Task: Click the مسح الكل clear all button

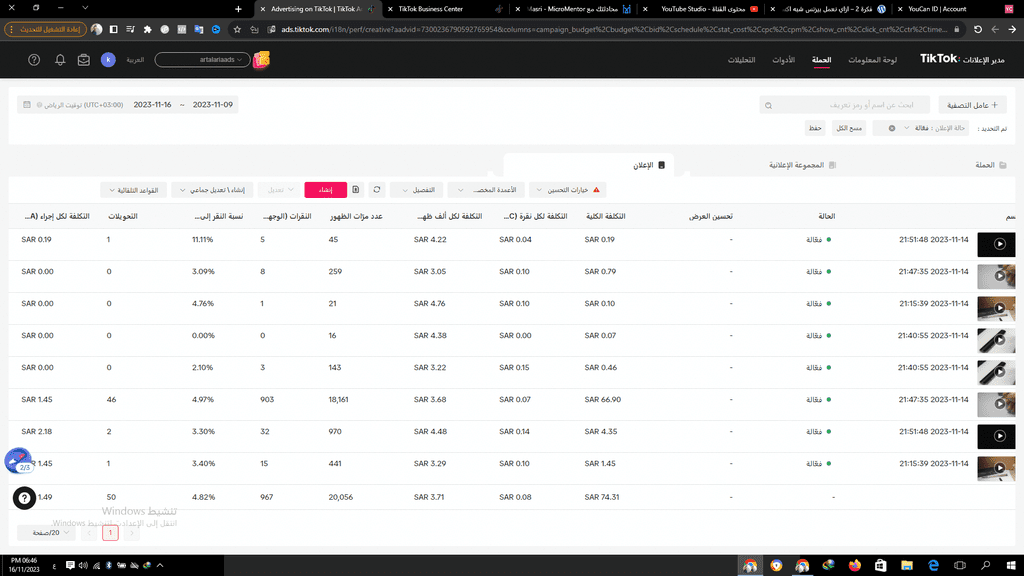Action: pyautogui.click(x=849, y=128)
